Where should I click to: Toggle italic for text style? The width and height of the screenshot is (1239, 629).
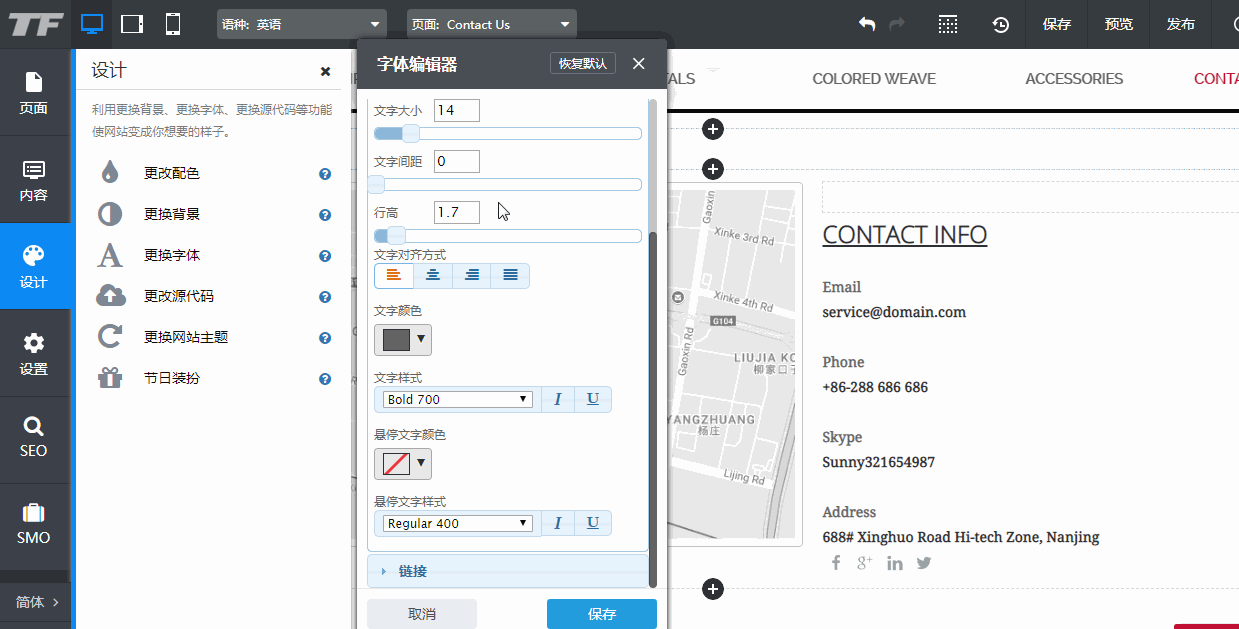coord(558,399)
